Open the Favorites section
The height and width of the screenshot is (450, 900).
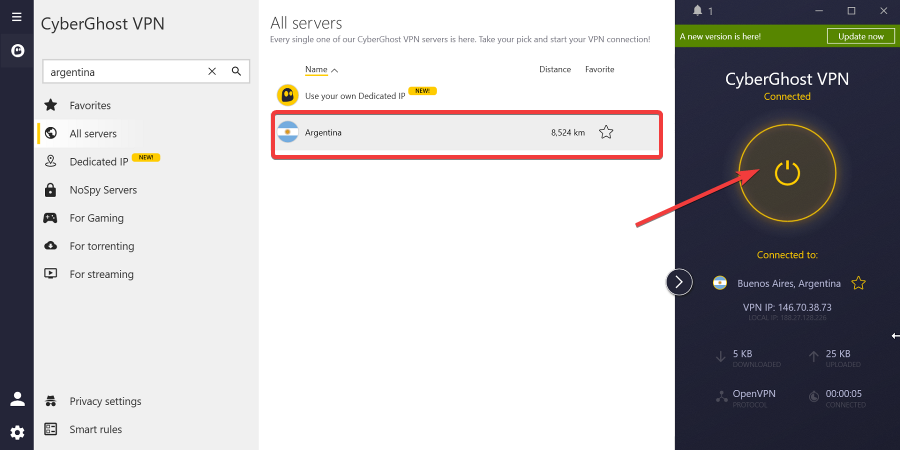pyautogui.click(x=90, y=105)
